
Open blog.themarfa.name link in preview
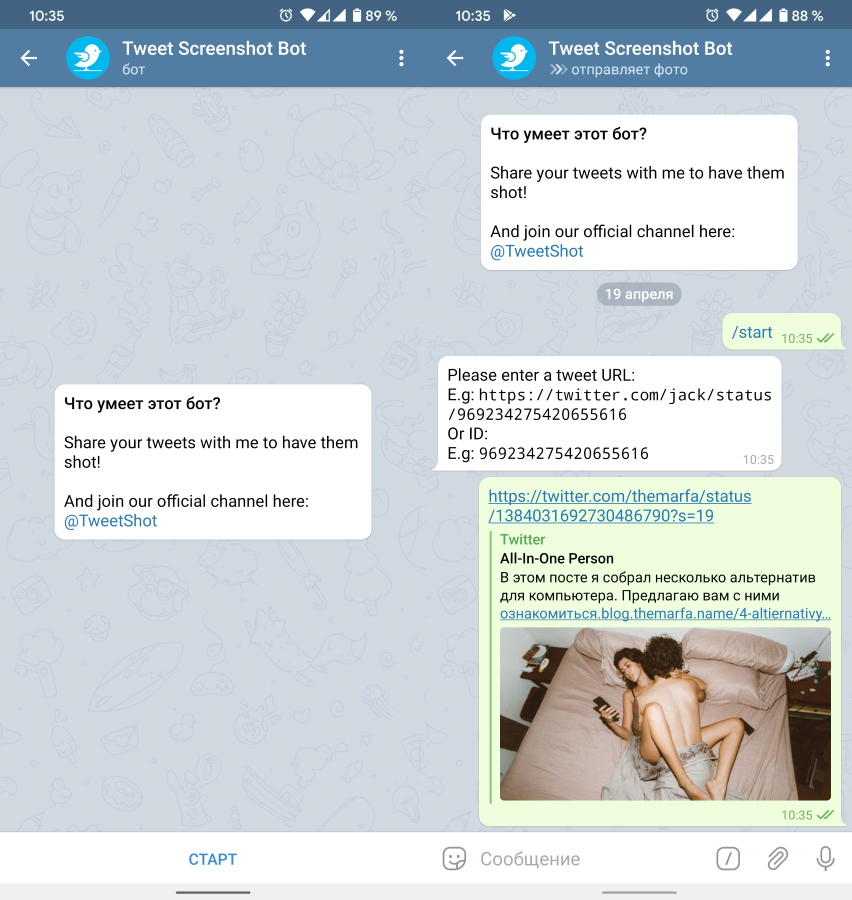665,614
